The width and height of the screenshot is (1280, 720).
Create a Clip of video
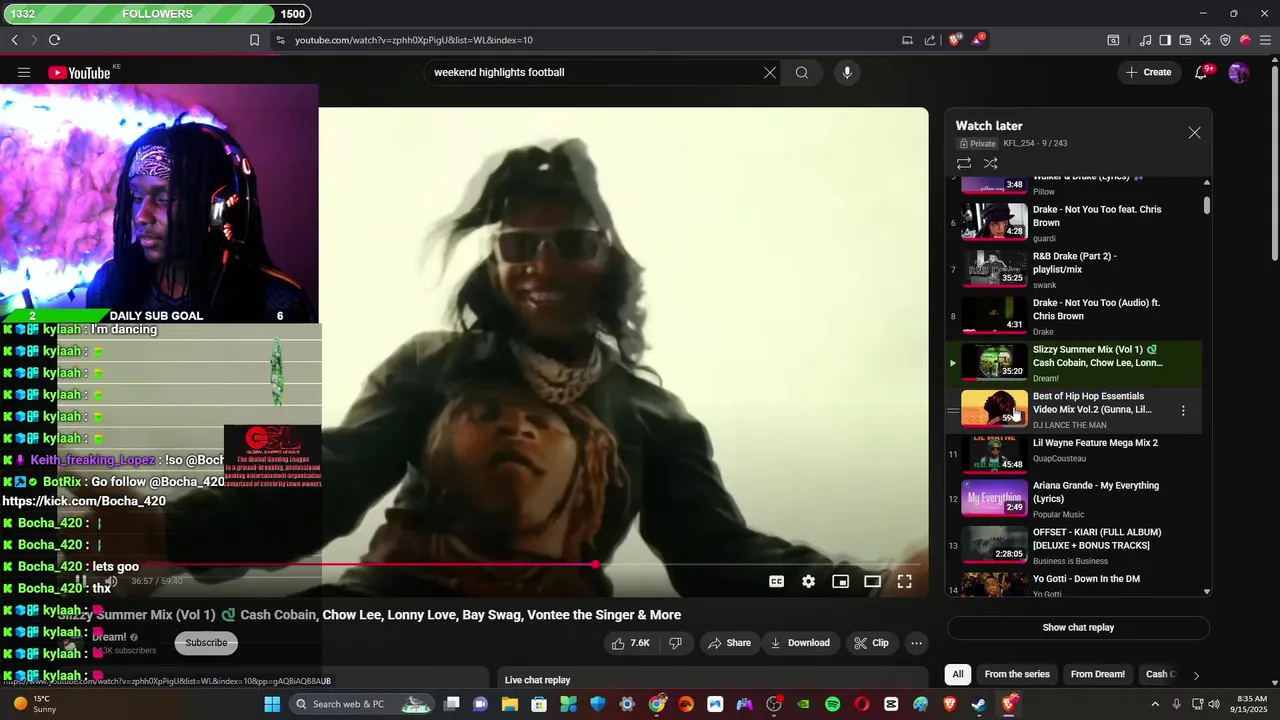(x=870, y=643)
